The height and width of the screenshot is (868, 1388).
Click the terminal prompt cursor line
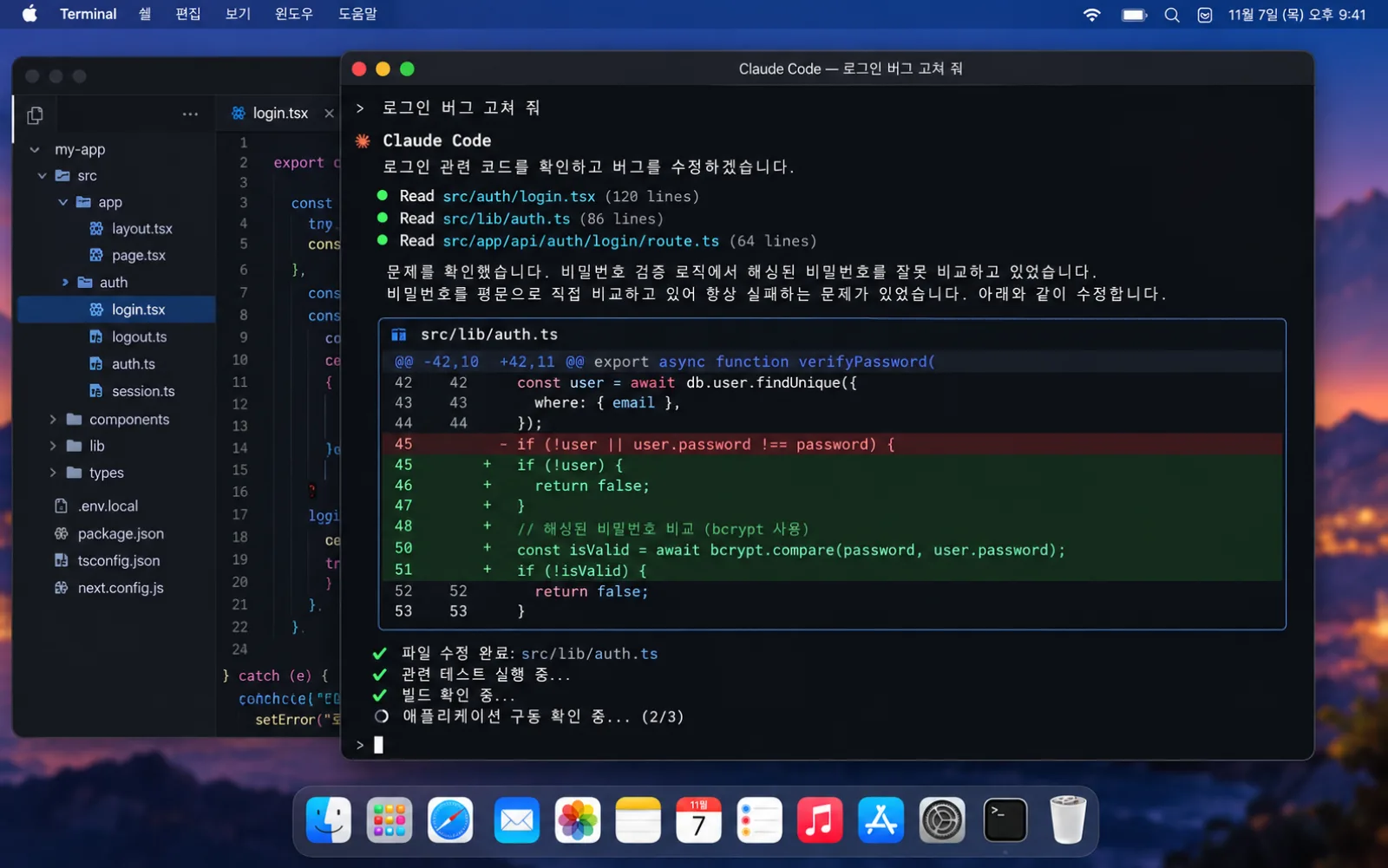(378, 745)
